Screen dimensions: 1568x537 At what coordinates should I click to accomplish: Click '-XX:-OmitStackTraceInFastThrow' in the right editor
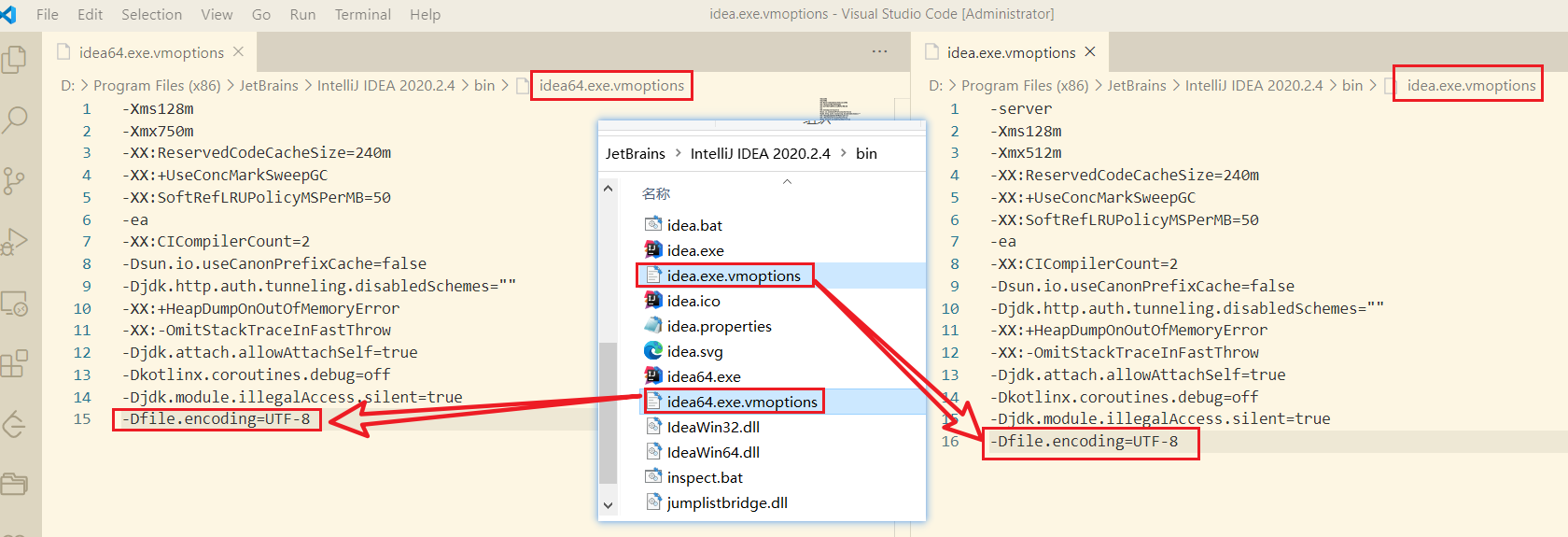[x=1125, y=352]
